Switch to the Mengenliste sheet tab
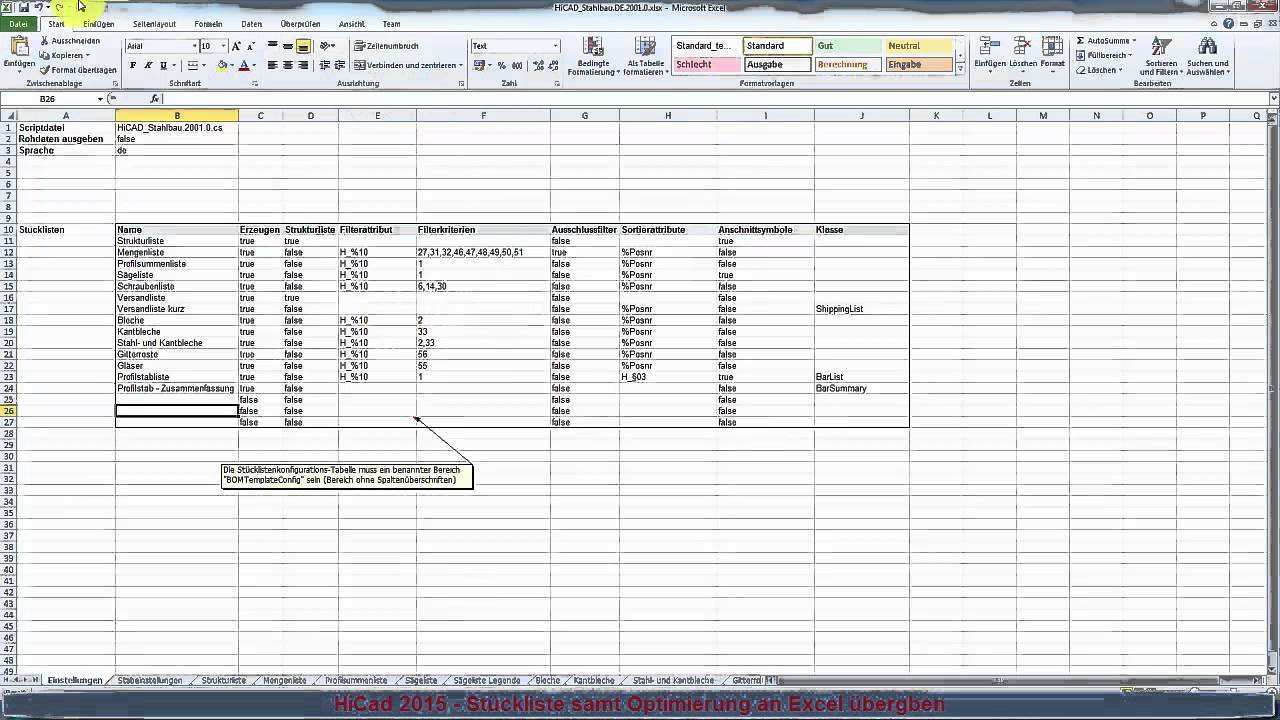 (x=285, y=680)
